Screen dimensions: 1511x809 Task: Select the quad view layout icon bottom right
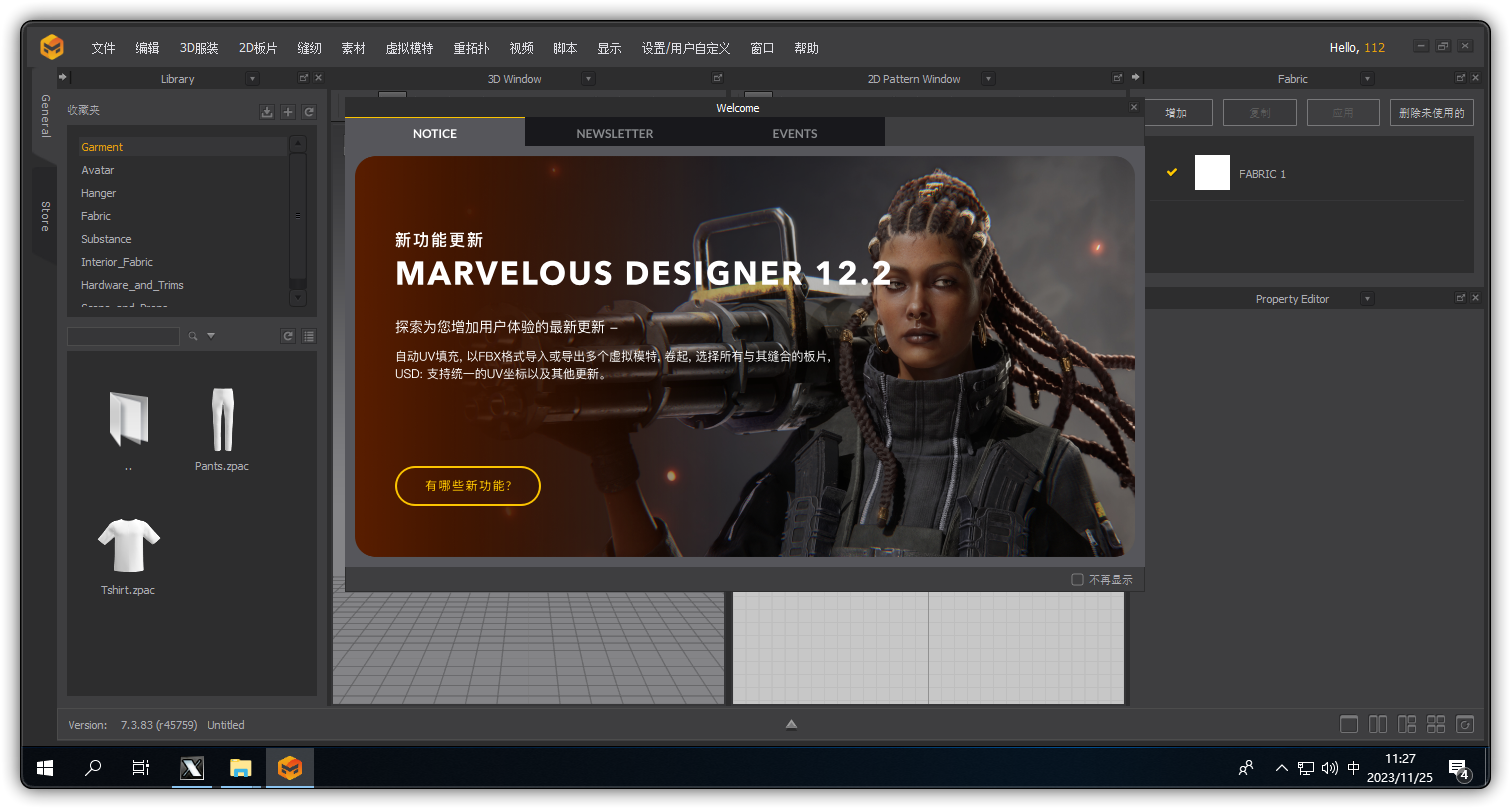(1437, 723)
